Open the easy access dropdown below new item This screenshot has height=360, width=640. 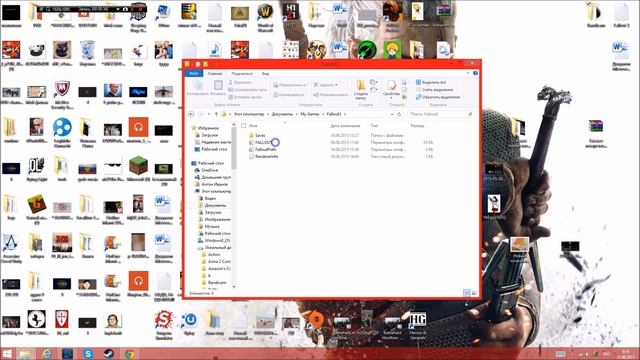point(373,89)
